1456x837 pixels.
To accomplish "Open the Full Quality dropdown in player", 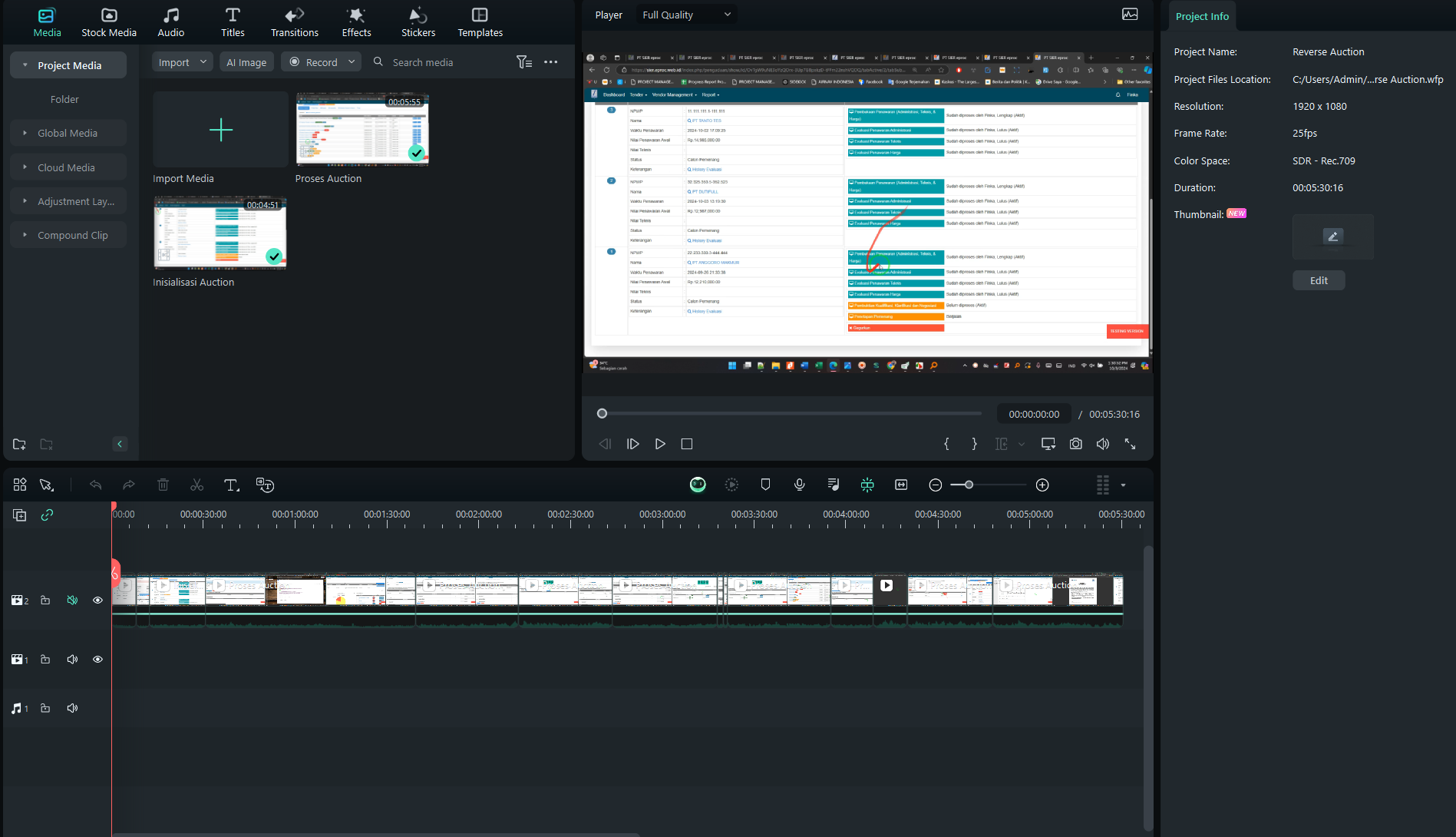I will [x=685, y=15].
